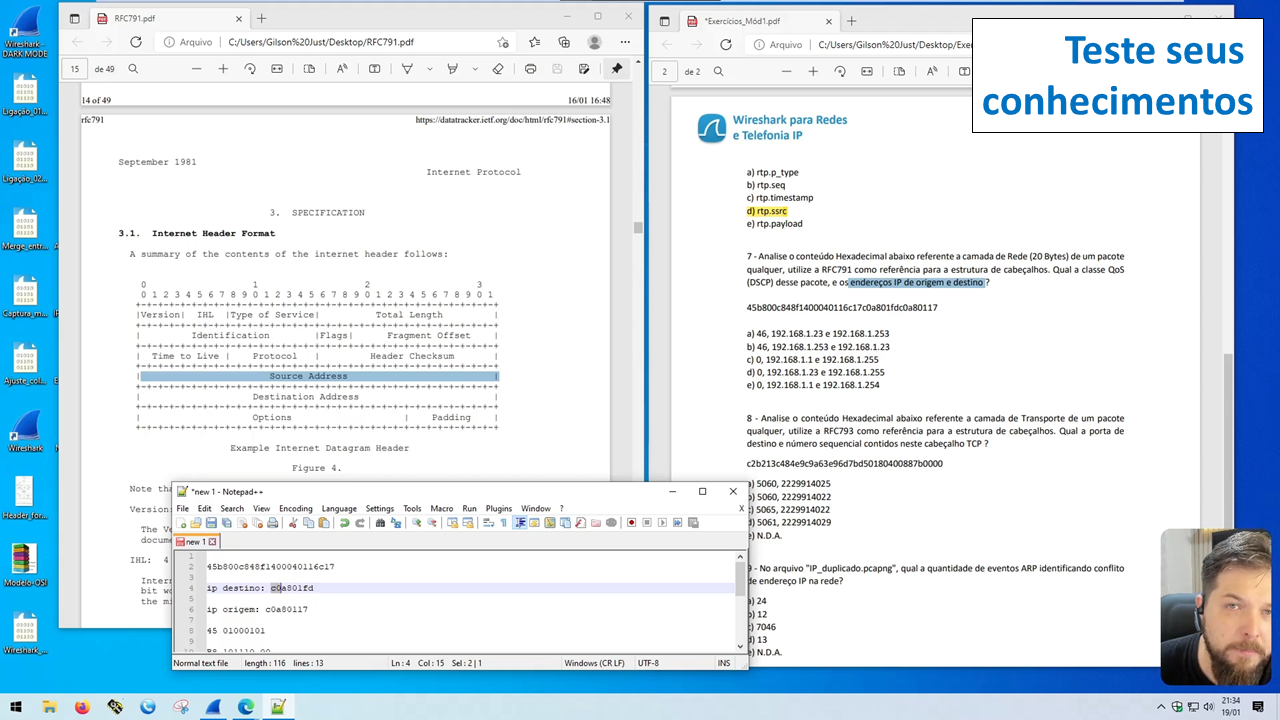Open Language menu in Notepad++
The height and width of the screenshot is (720, 1280).
[x=339, y=508]
